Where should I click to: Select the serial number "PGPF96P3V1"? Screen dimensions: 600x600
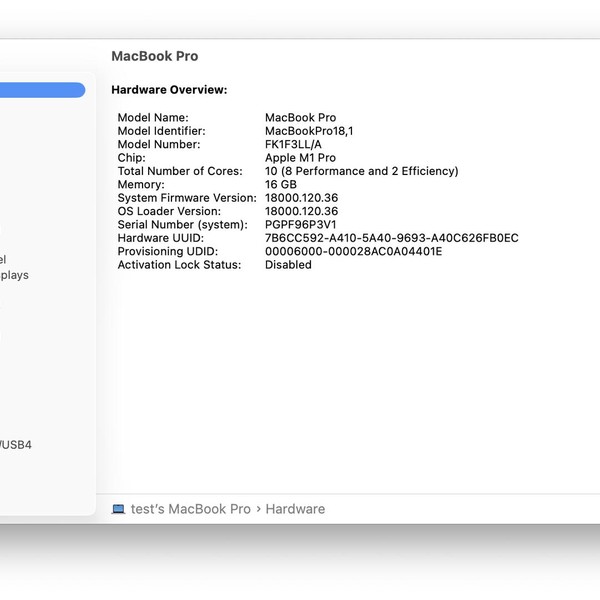point(300,225)
